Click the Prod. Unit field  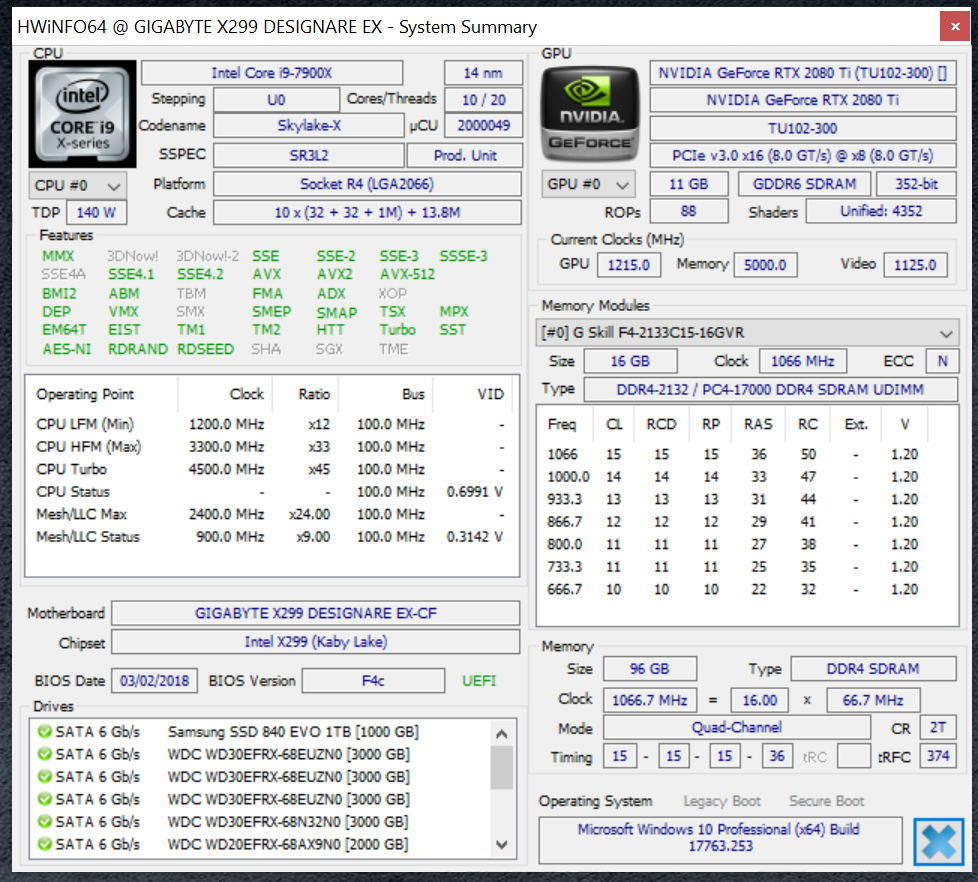465,155
